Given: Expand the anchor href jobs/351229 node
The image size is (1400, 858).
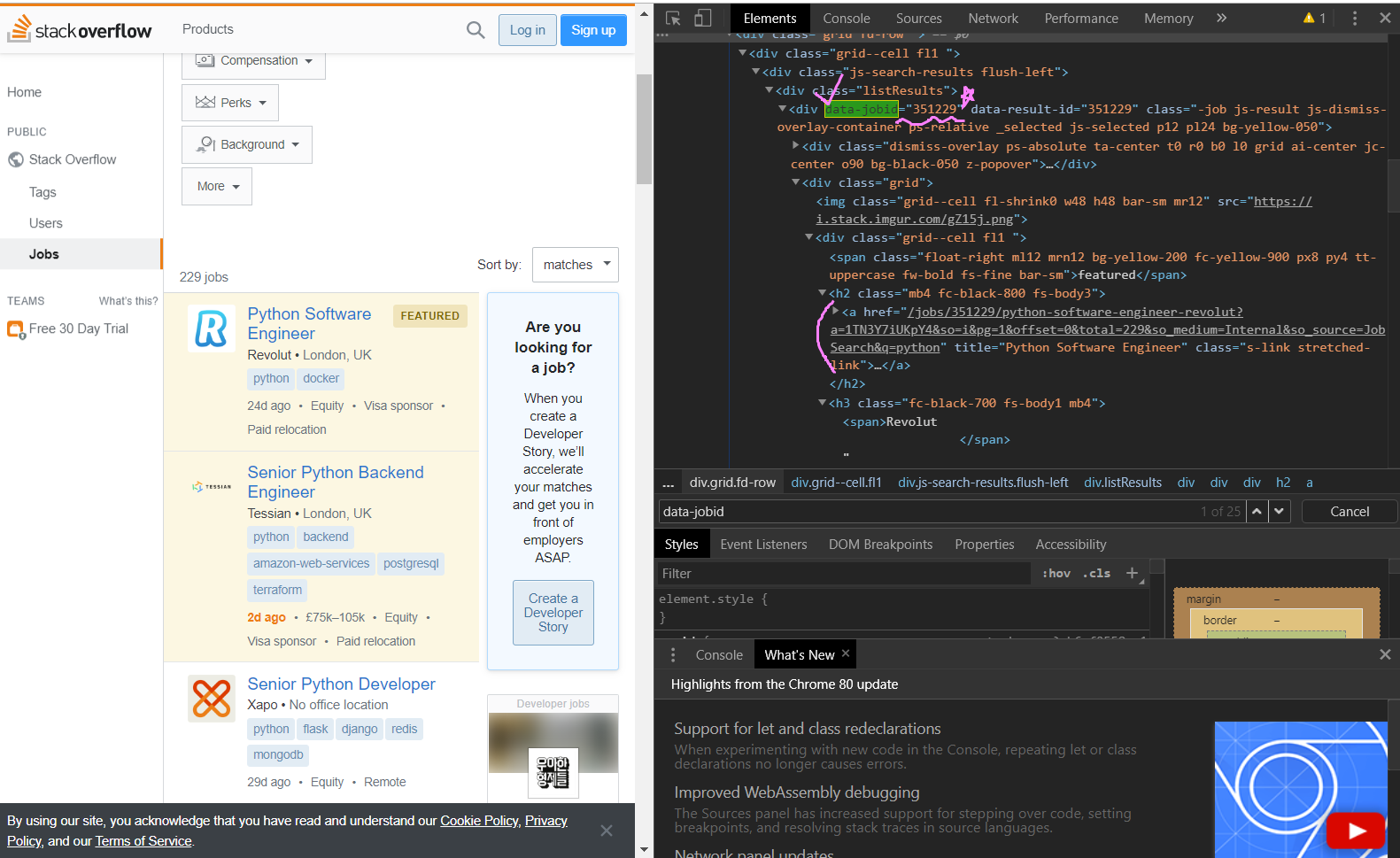Looking at the screenshot, I should 835,311.
